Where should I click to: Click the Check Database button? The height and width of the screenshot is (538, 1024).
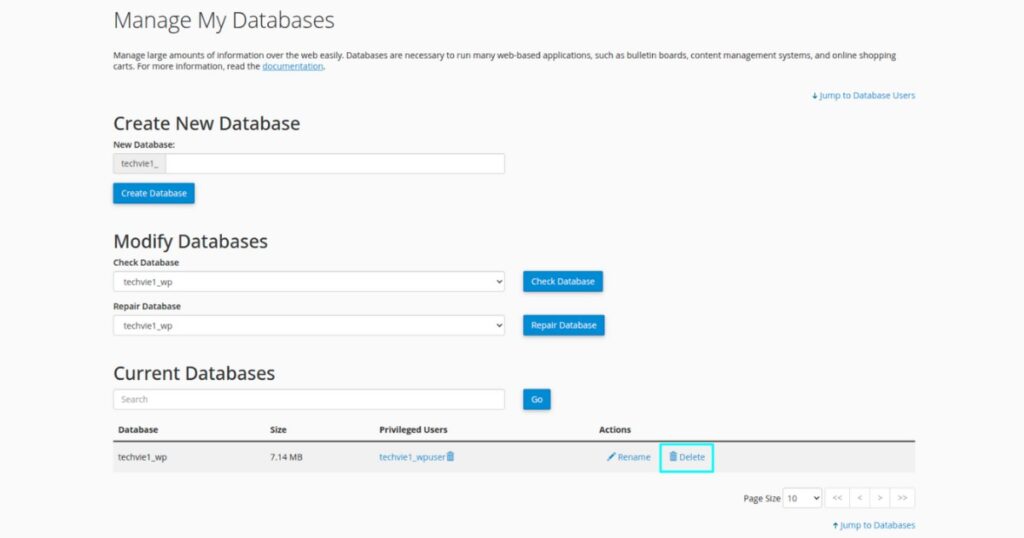click(x=562, y=282)
